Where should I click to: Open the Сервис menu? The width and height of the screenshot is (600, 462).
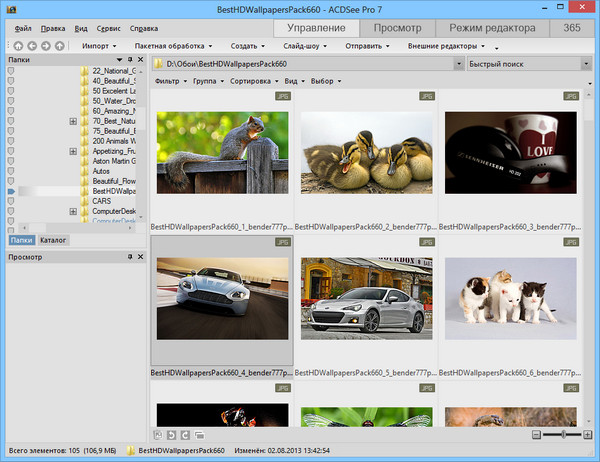click(x=111, y=28)
